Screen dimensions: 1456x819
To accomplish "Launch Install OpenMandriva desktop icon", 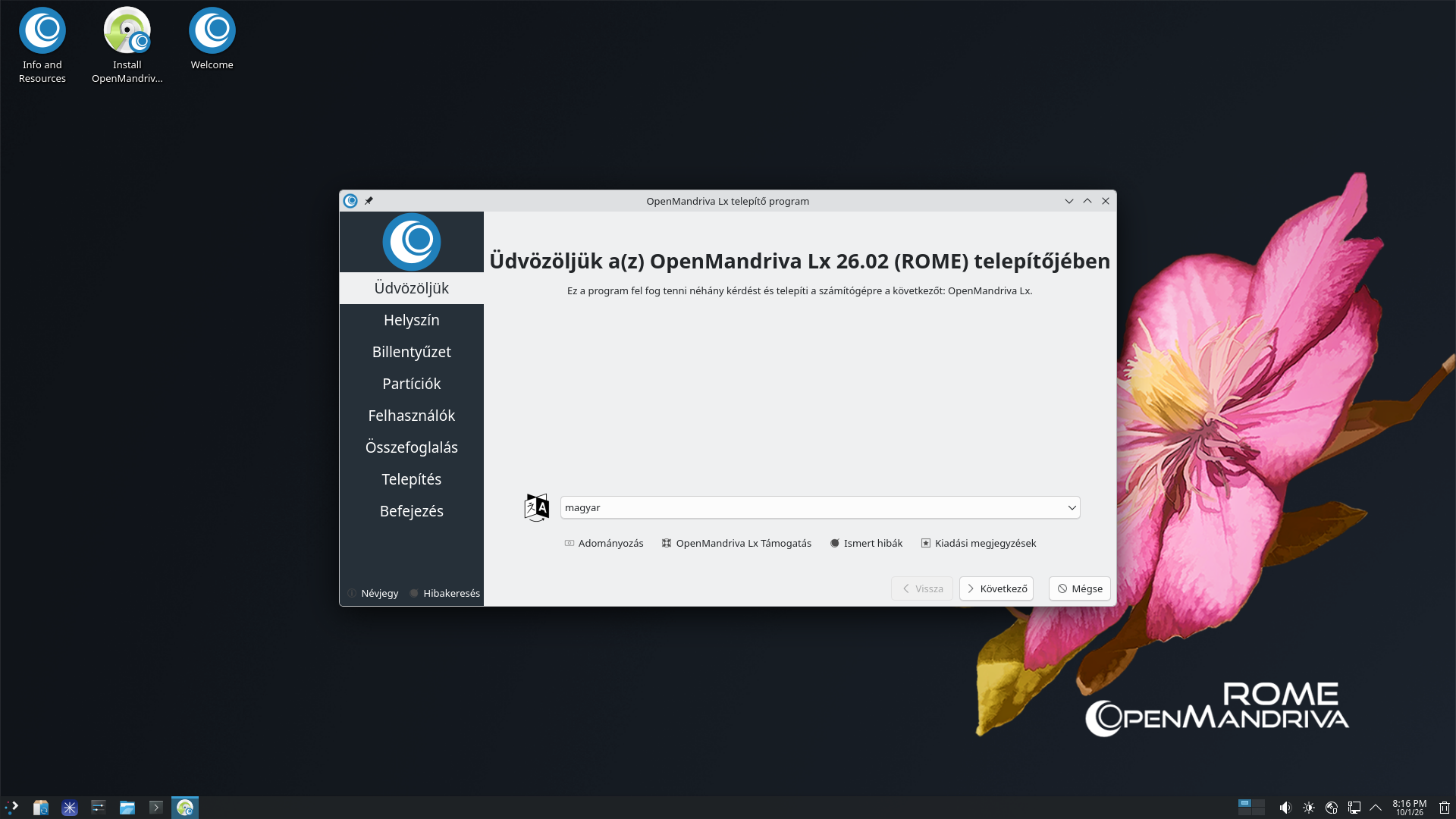I will pos(127,45).
